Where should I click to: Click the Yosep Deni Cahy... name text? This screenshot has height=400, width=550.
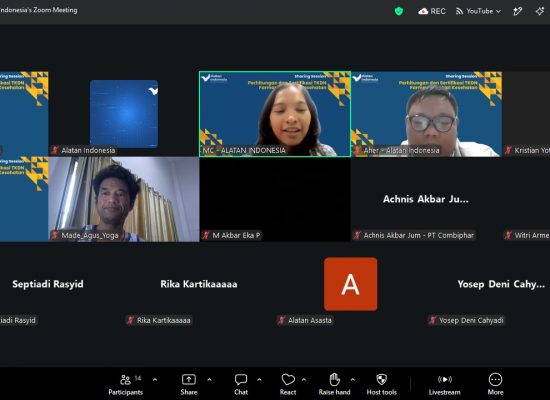coord(501,284)
